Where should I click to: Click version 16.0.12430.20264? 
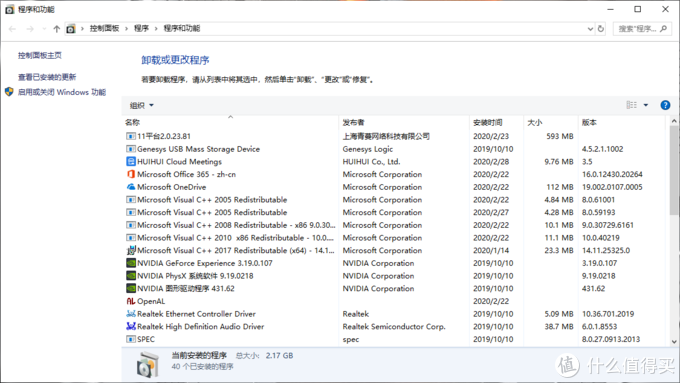pyautogui.click(x=612, y=174)
